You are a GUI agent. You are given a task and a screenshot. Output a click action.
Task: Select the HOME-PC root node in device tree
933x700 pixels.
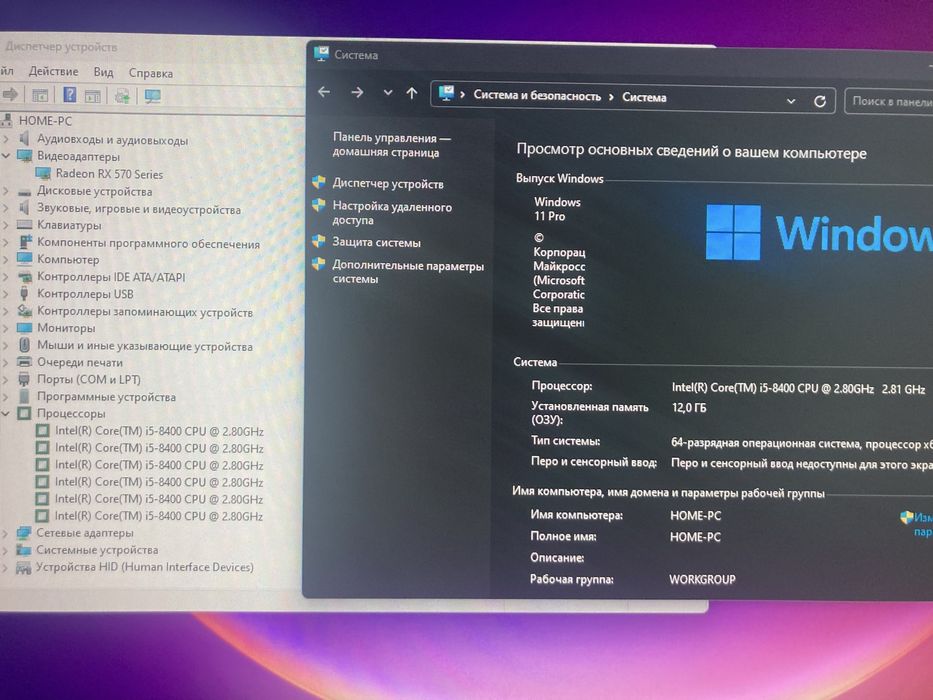pyautogui.click(x=45, y=121)
